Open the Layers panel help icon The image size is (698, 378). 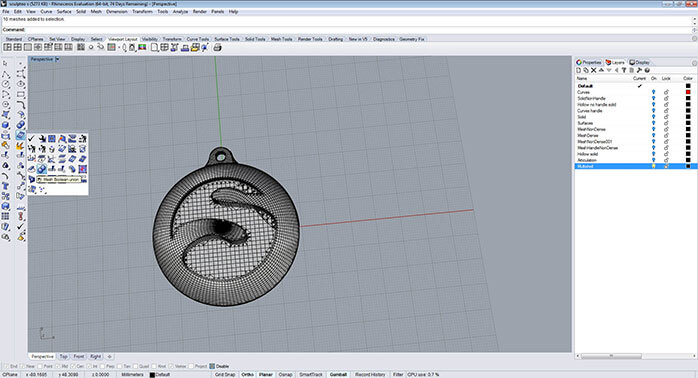point(647,70)
